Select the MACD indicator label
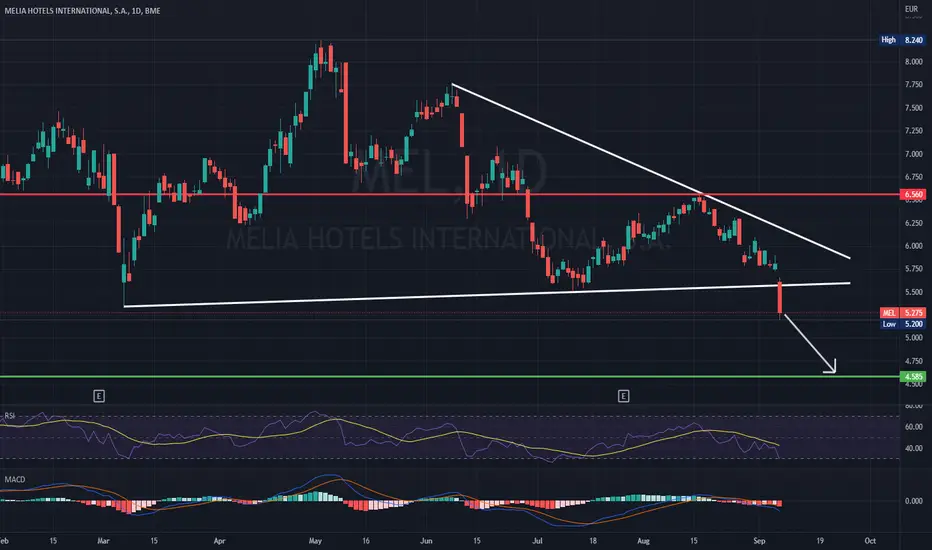This screenshot has height=550, width=932. (15, 479)
